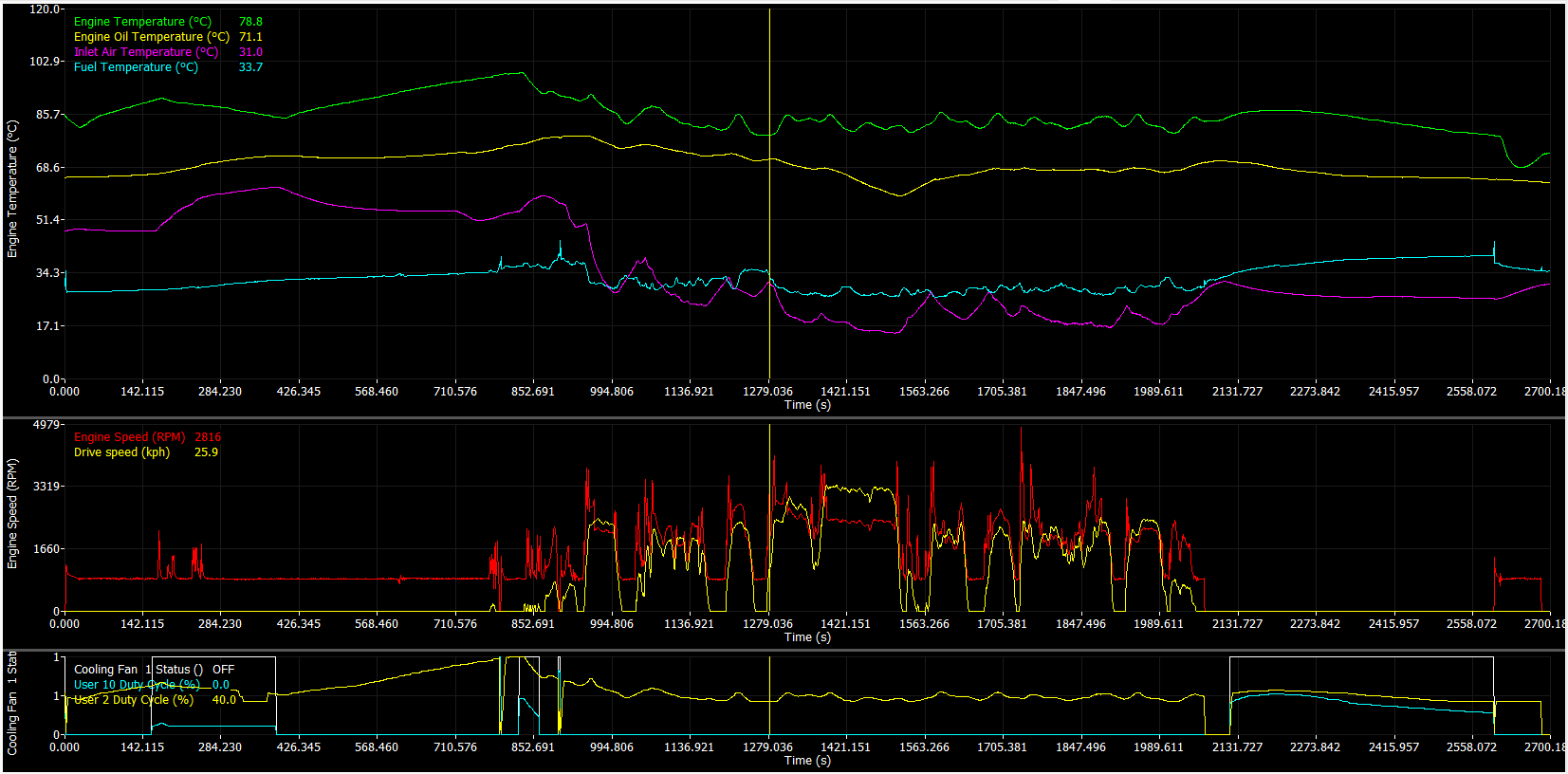Click the magenta Inlet Air Temperature legend label
This screenshot has width=1568, height=774.
coord(145,52)
